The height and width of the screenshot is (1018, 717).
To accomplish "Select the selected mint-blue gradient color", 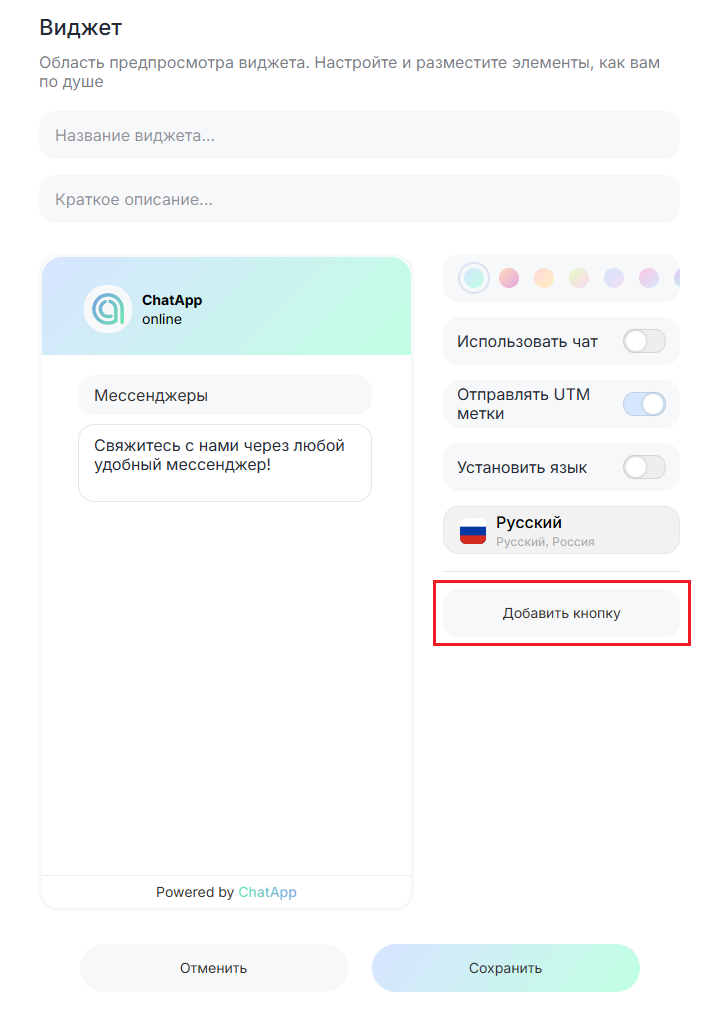I will pyautogui.click(x=474, y=278).
